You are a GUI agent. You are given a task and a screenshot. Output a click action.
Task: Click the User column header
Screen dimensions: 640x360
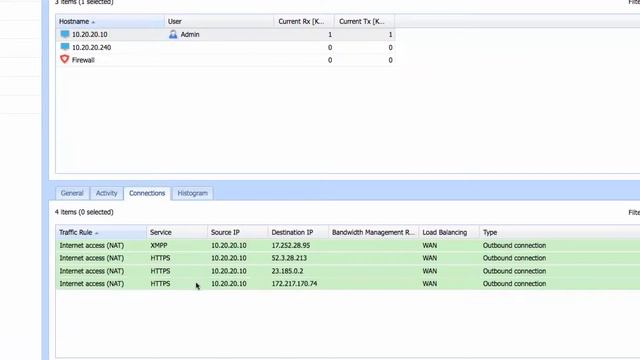click(219, 21)
